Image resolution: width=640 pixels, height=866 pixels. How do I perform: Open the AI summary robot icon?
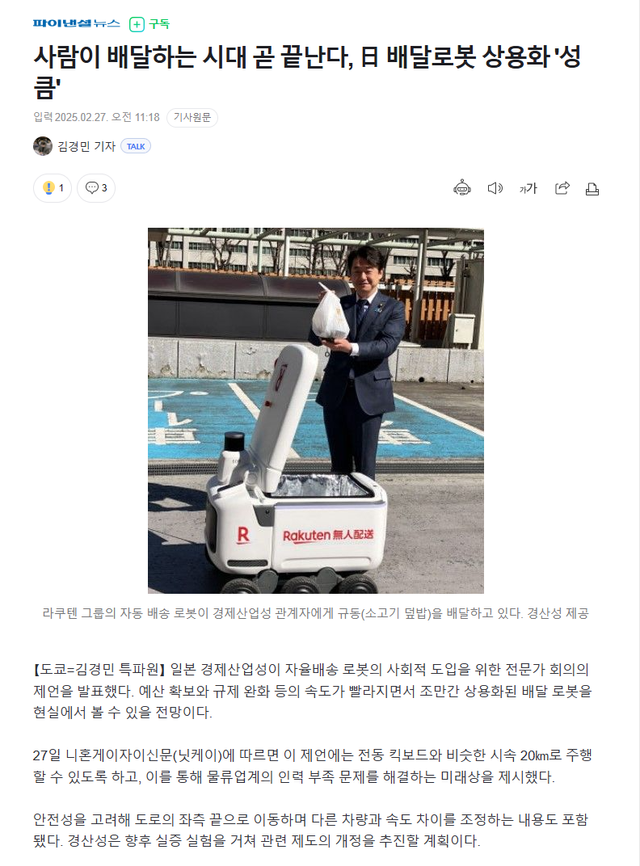point(462,188)
